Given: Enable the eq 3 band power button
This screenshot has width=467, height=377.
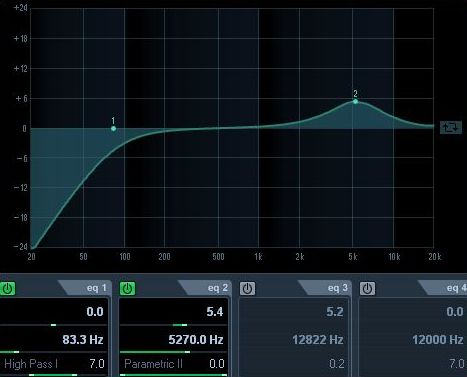Looking at the screenshot, I should pos(247,289).
